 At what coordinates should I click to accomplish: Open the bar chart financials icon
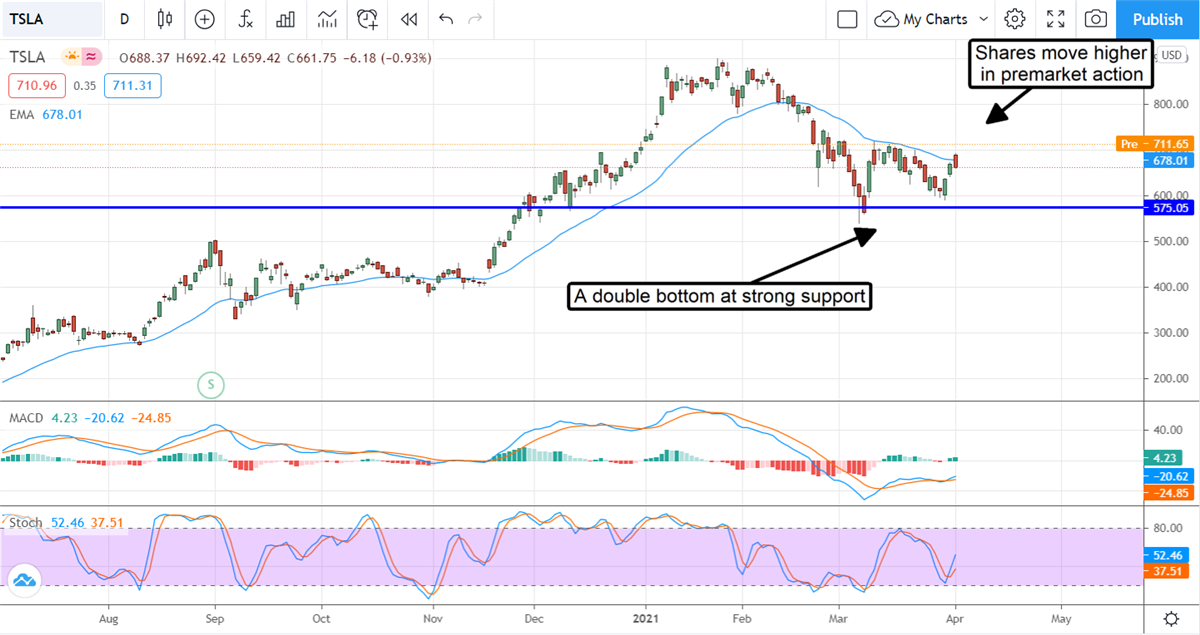[x=286, y=19]
